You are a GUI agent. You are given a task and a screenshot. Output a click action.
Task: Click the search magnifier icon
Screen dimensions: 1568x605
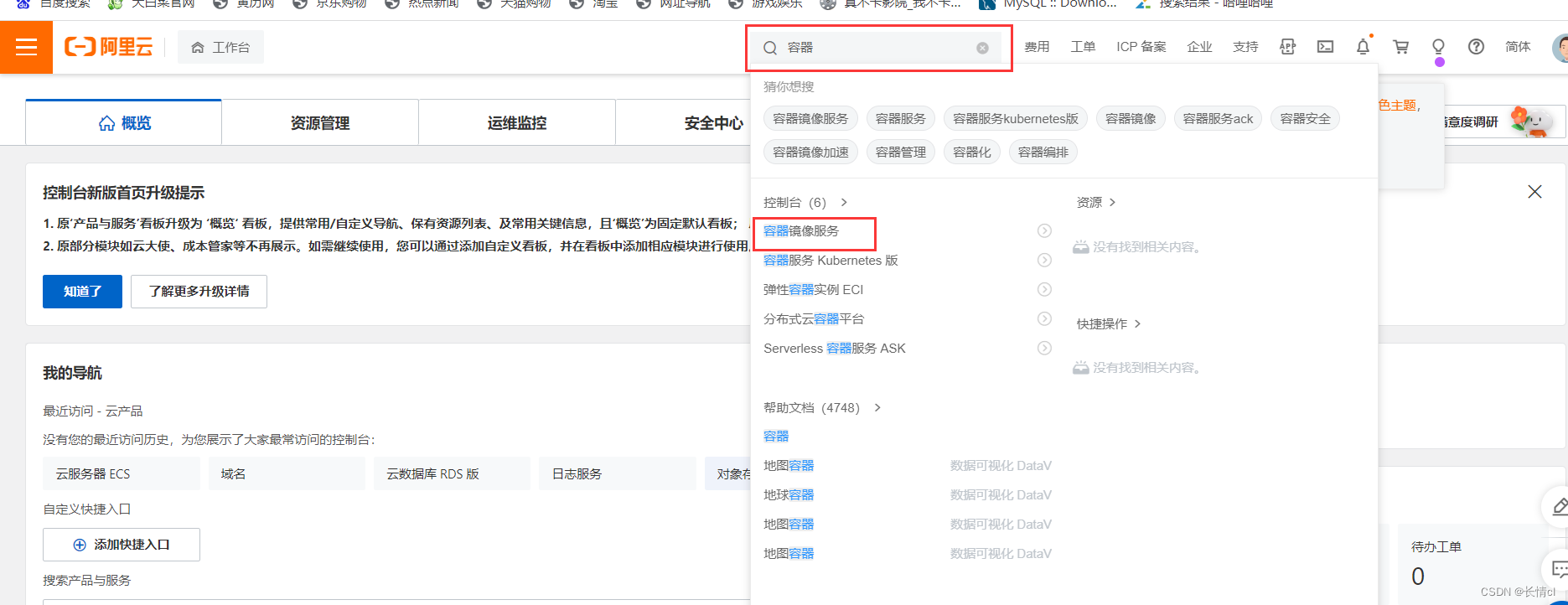pyautogui.click(x=769, y=48)
